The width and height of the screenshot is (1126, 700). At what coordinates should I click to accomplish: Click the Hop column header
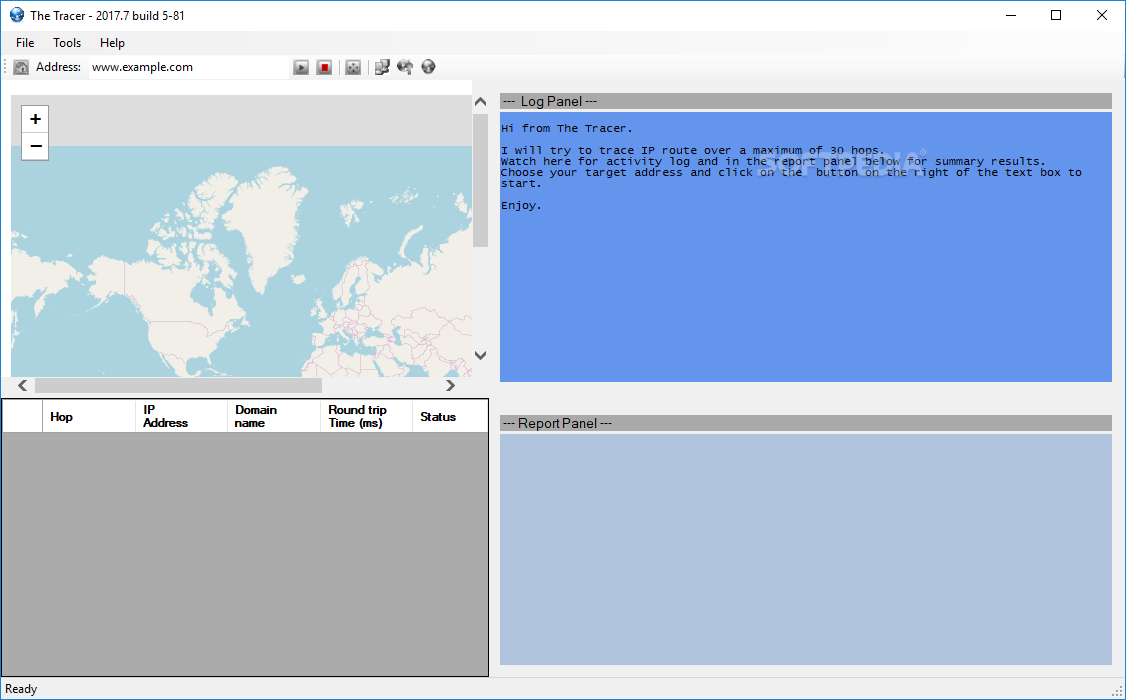point(89,416)
